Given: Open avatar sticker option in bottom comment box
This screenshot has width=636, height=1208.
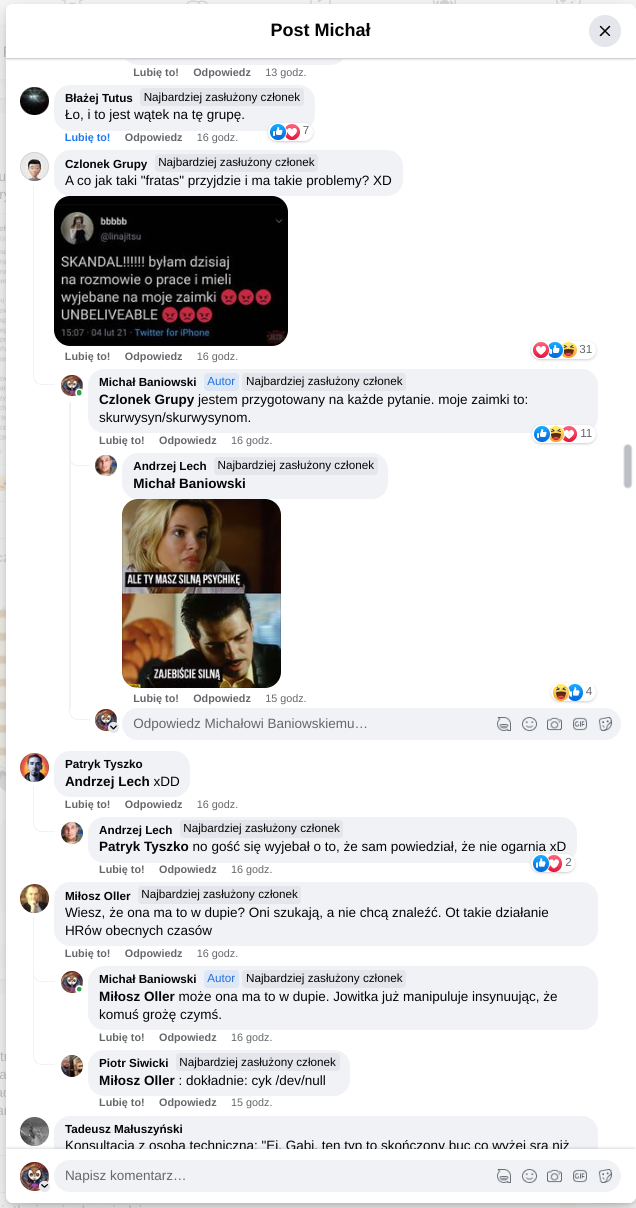Looking at the screenshot, I should click(505, 1176).
